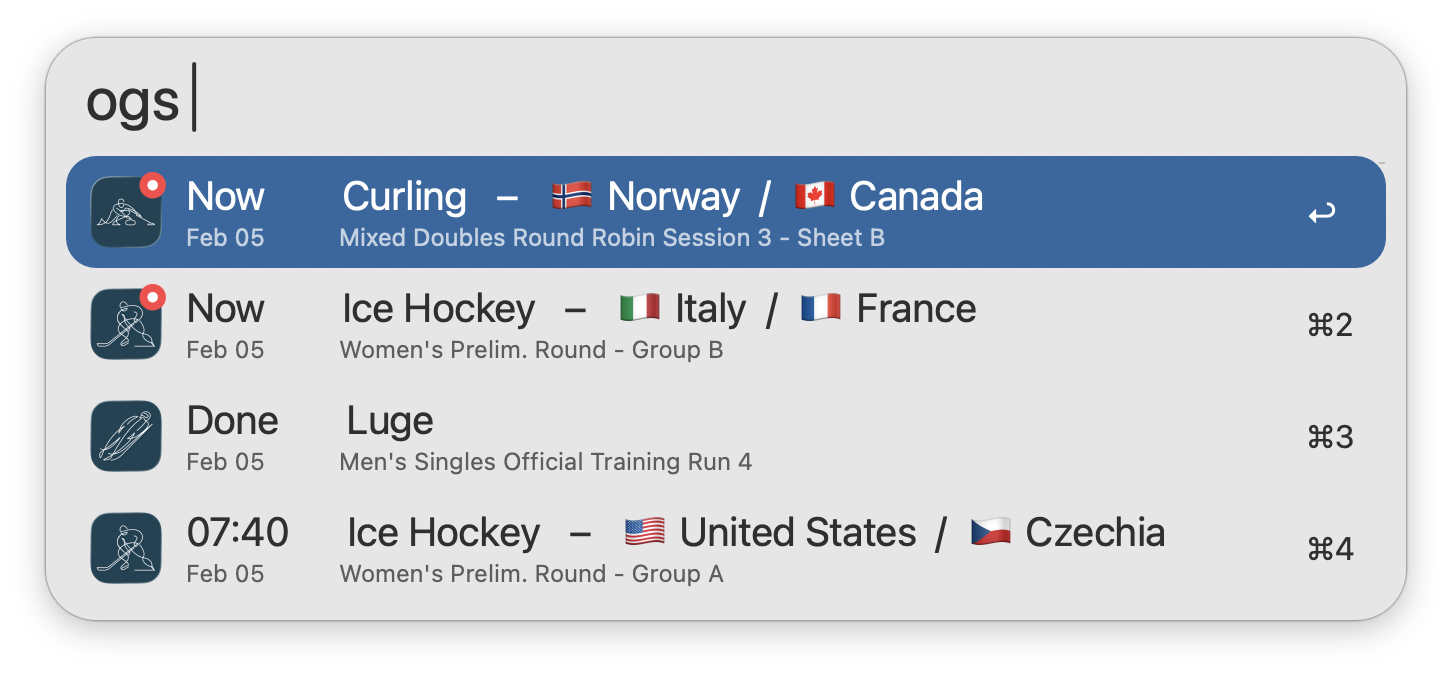Click the Ice Hockey icon beside Italy match

pos(126,324)
